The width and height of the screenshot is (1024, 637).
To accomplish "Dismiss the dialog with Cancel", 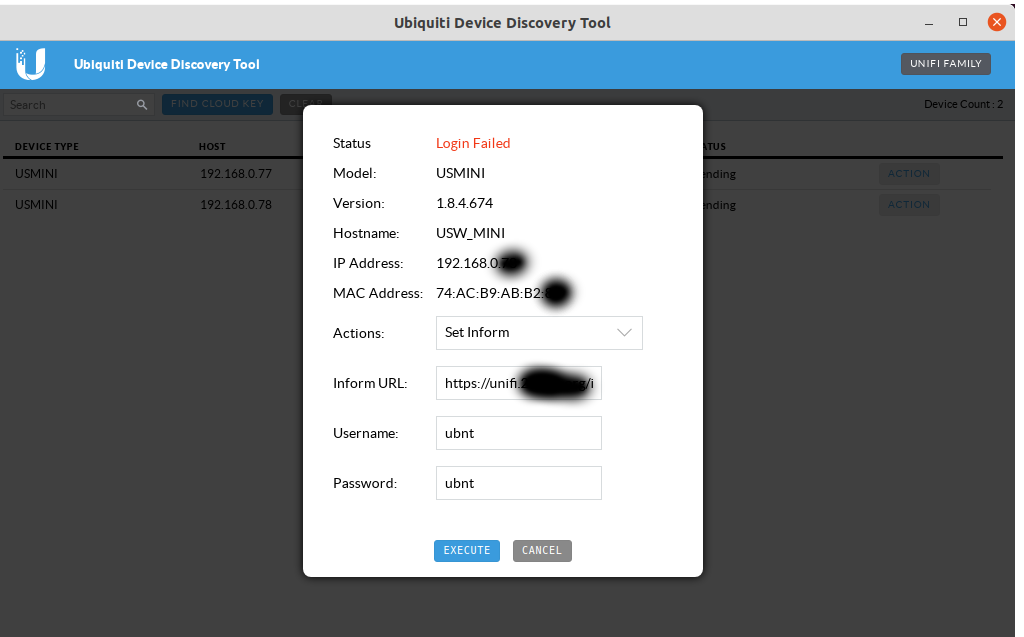I will click(x=542, y=550).
